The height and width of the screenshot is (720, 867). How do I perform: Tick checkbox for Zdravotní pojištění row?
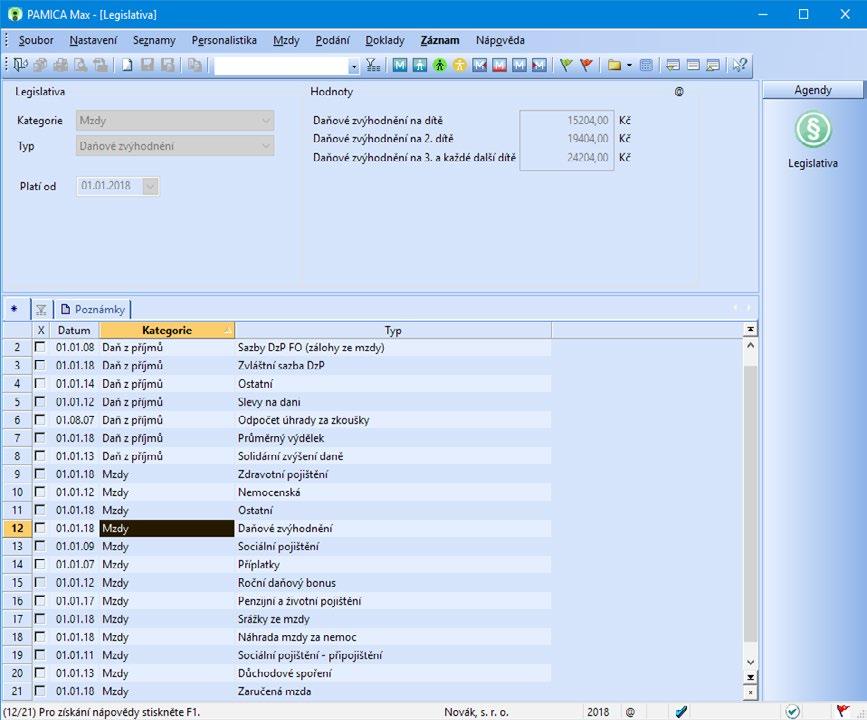(40, 474)
